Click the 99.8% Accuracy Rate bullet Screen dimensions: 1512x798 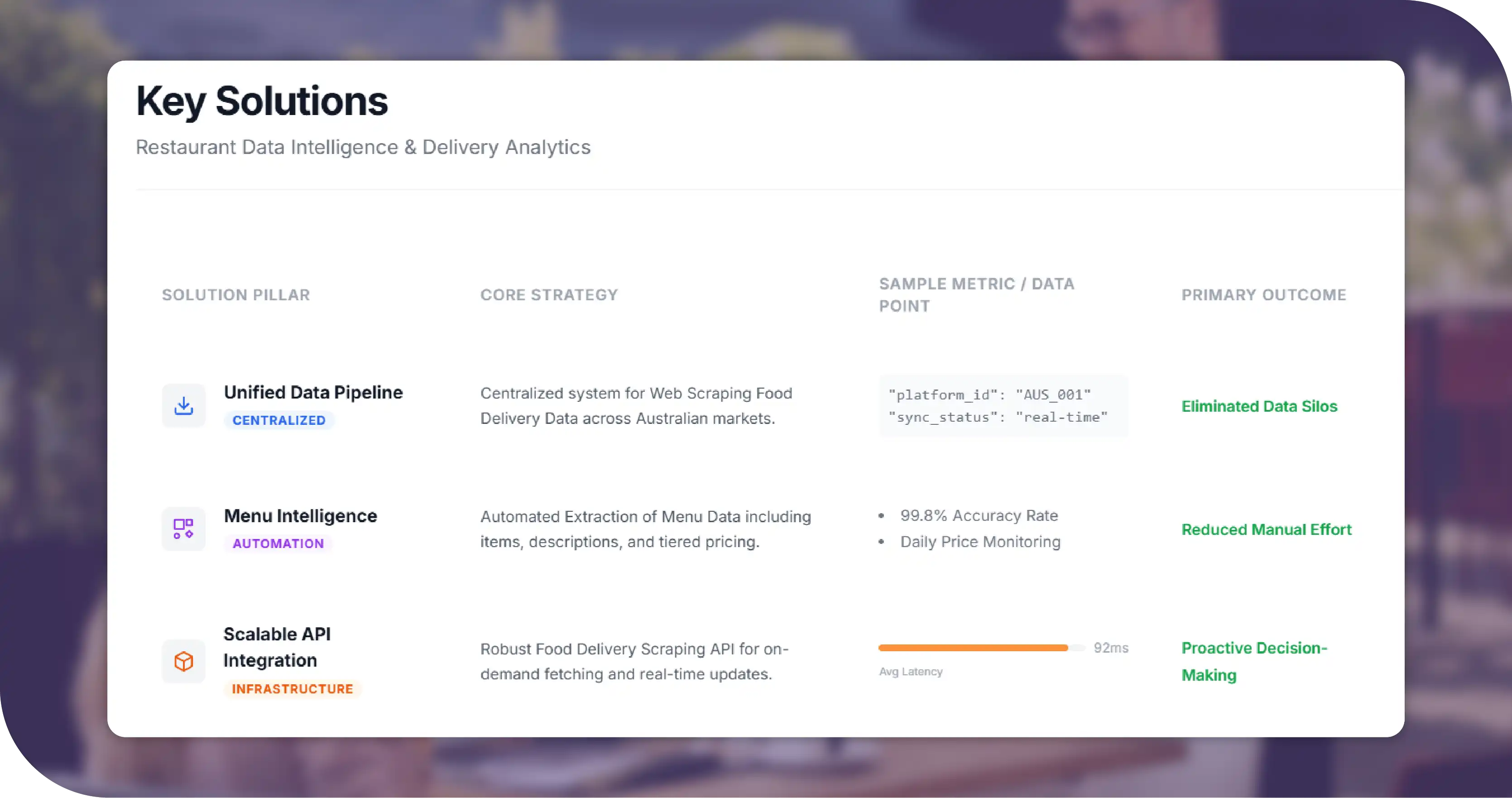point(979,515)
